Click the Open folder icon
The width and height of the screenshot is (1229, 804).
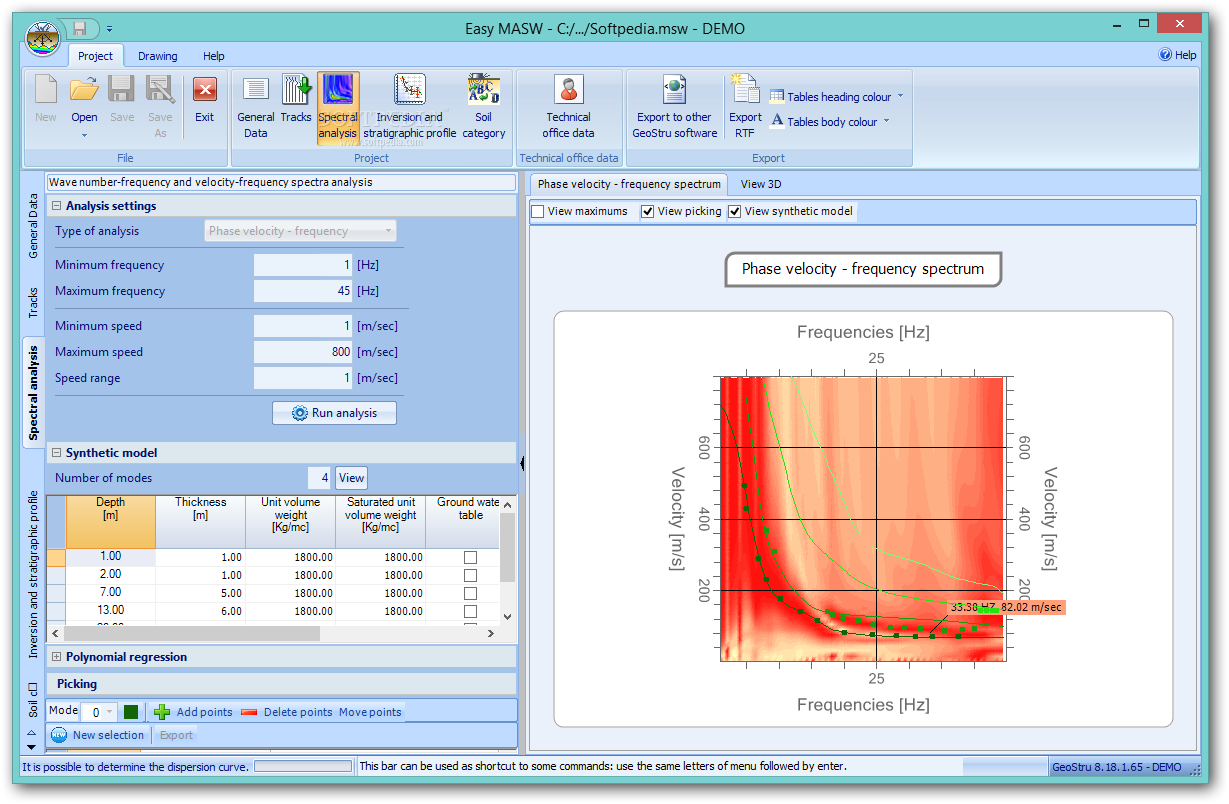[84, 90]
